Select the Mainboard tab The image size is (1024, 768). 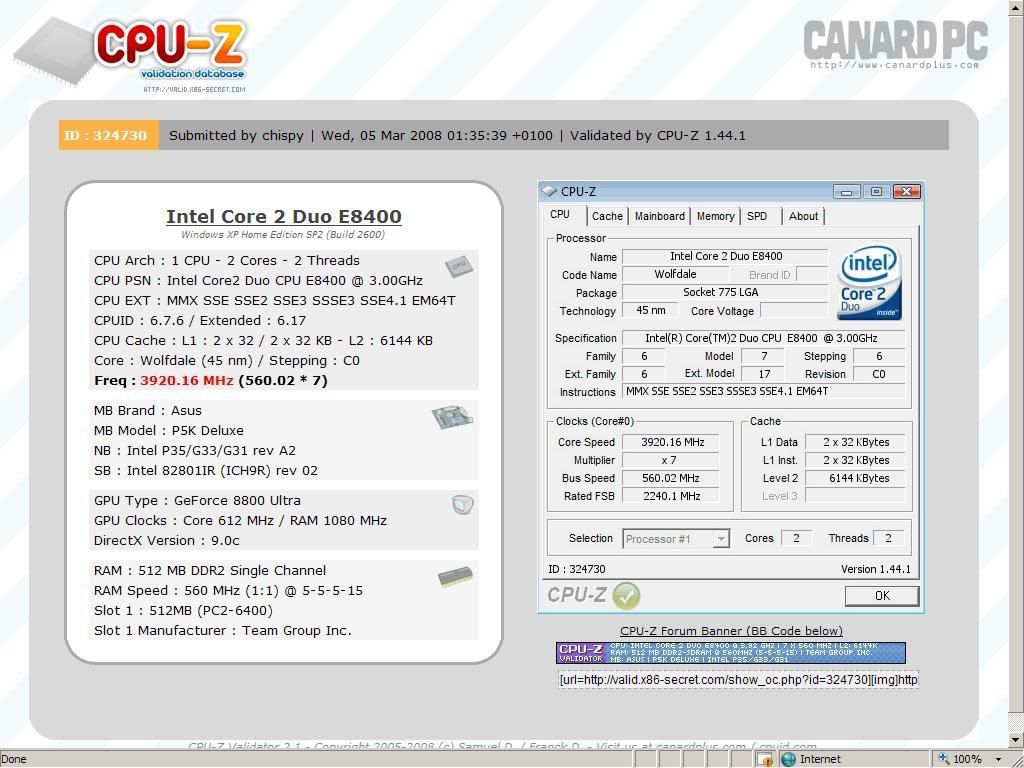pyautogui.click(x=660, y=216)
